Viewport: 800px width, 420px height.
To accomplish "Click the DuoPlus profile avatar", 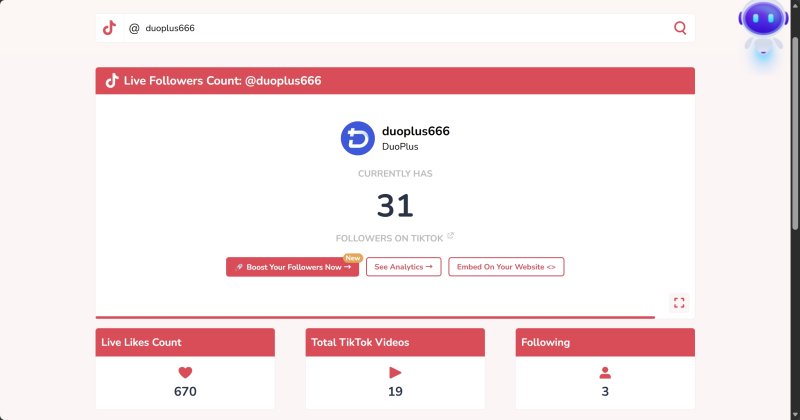I will [358, 138].
